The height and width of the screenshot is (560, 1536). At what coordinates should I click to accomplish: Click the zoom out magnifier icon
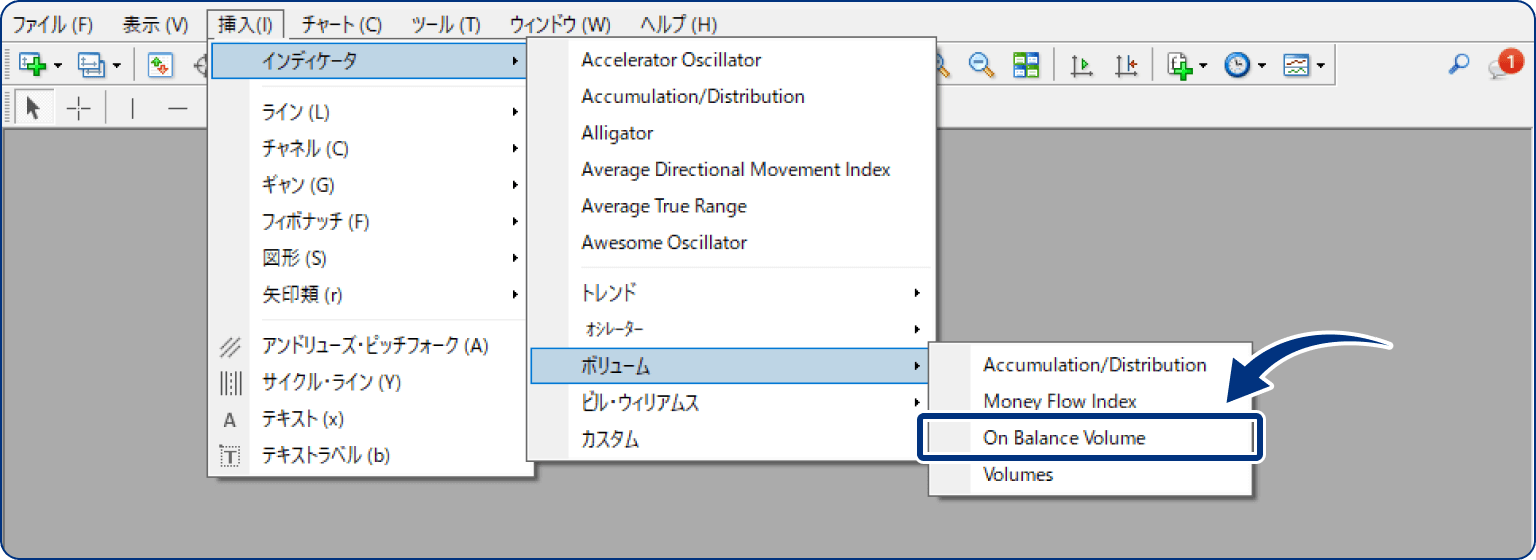click(983, 66)
